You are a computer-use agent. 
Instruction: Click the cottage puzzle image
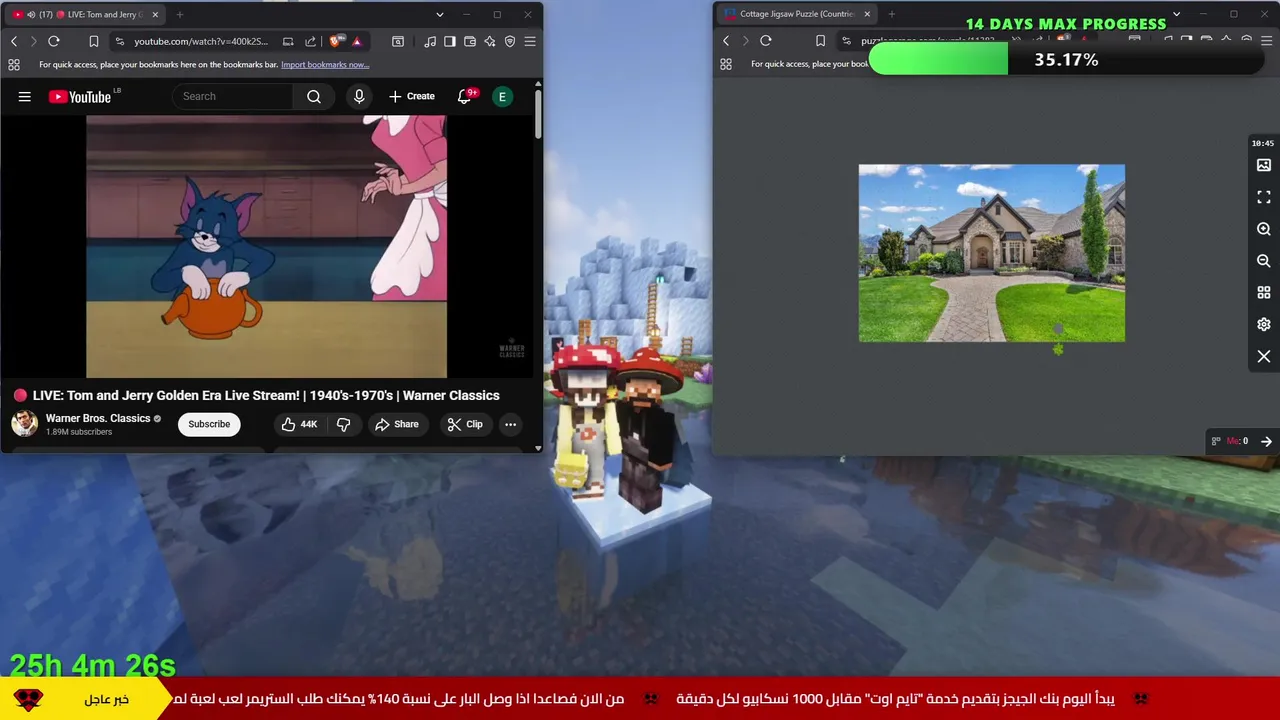(992, 253)
